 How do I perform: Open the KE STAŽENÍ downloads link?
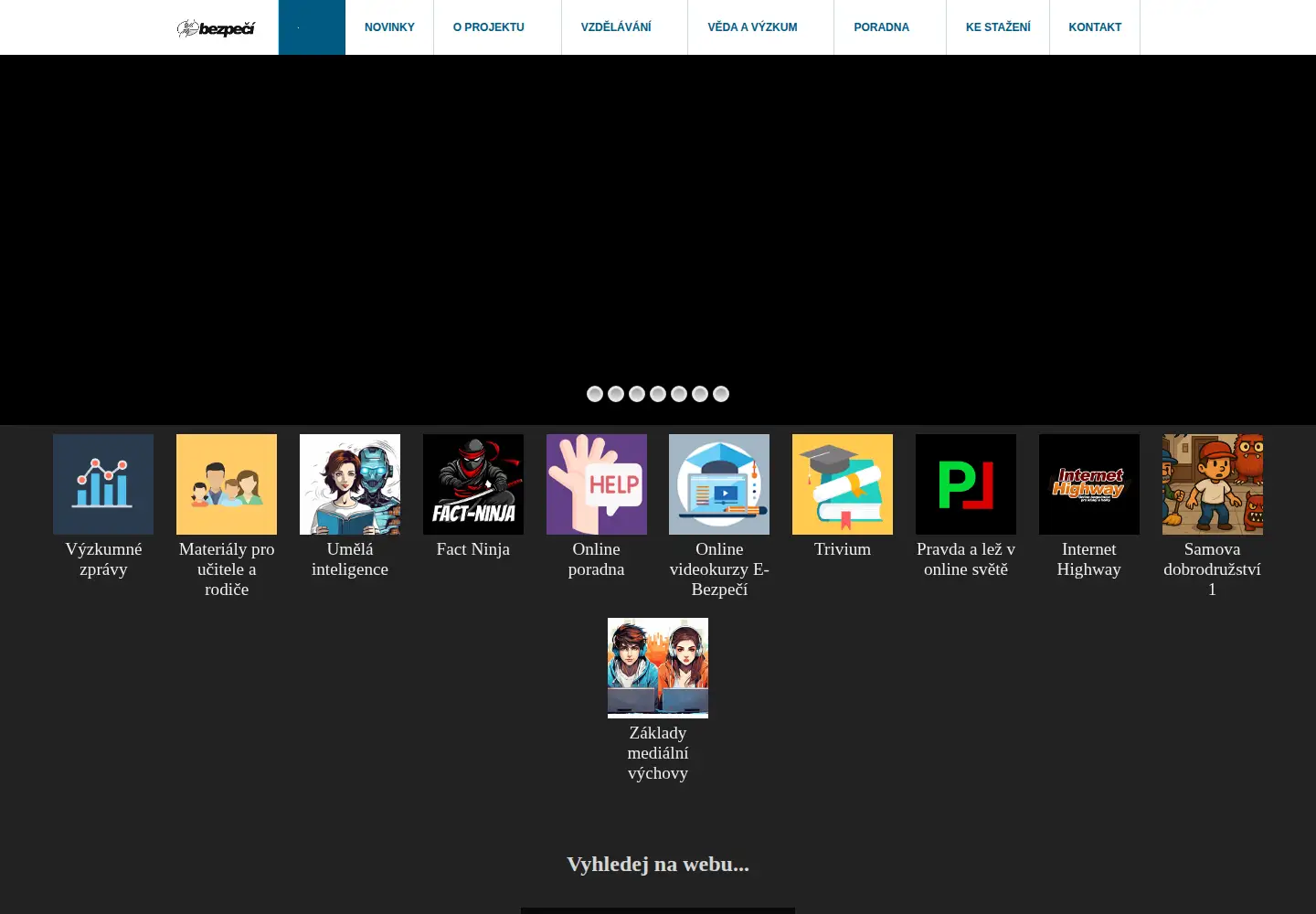[998, 27]
